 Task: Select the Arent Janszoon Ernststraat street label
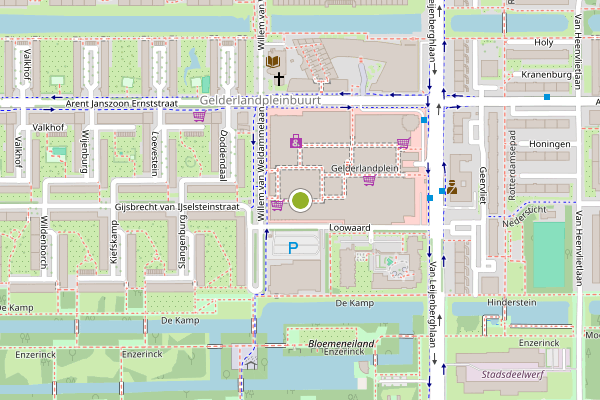pos(122,104)
